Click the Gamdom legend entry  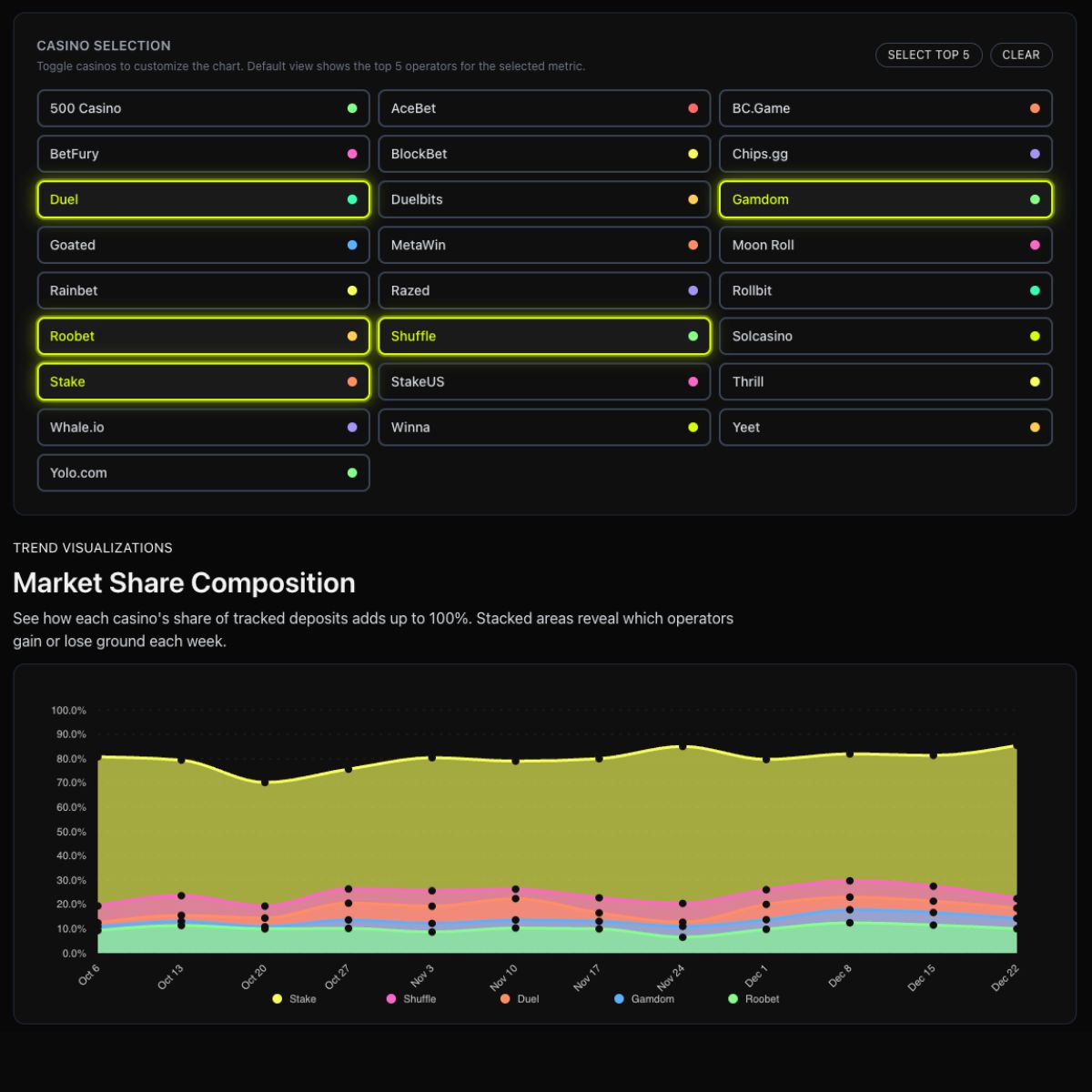tap(644, 998)
